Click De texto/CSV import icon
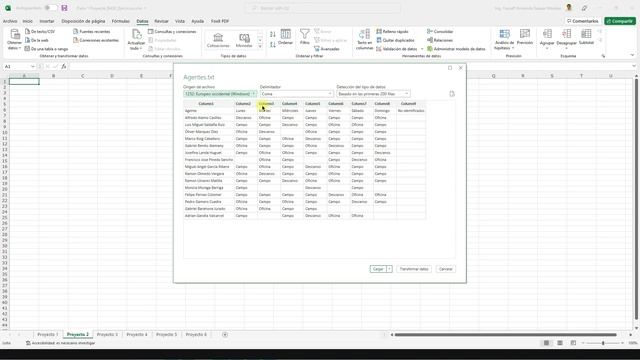Screen dimensions: 640x360 [28, 31]
